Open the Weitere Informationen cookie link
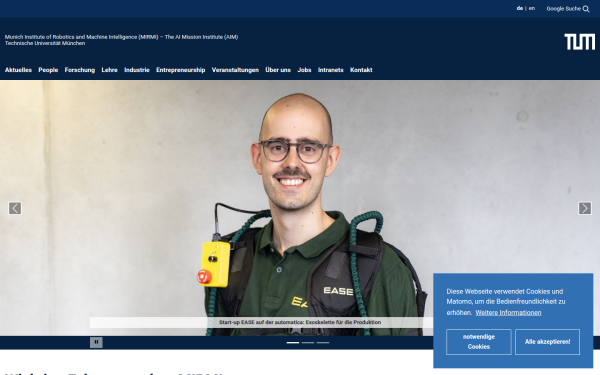 point(508,313)
